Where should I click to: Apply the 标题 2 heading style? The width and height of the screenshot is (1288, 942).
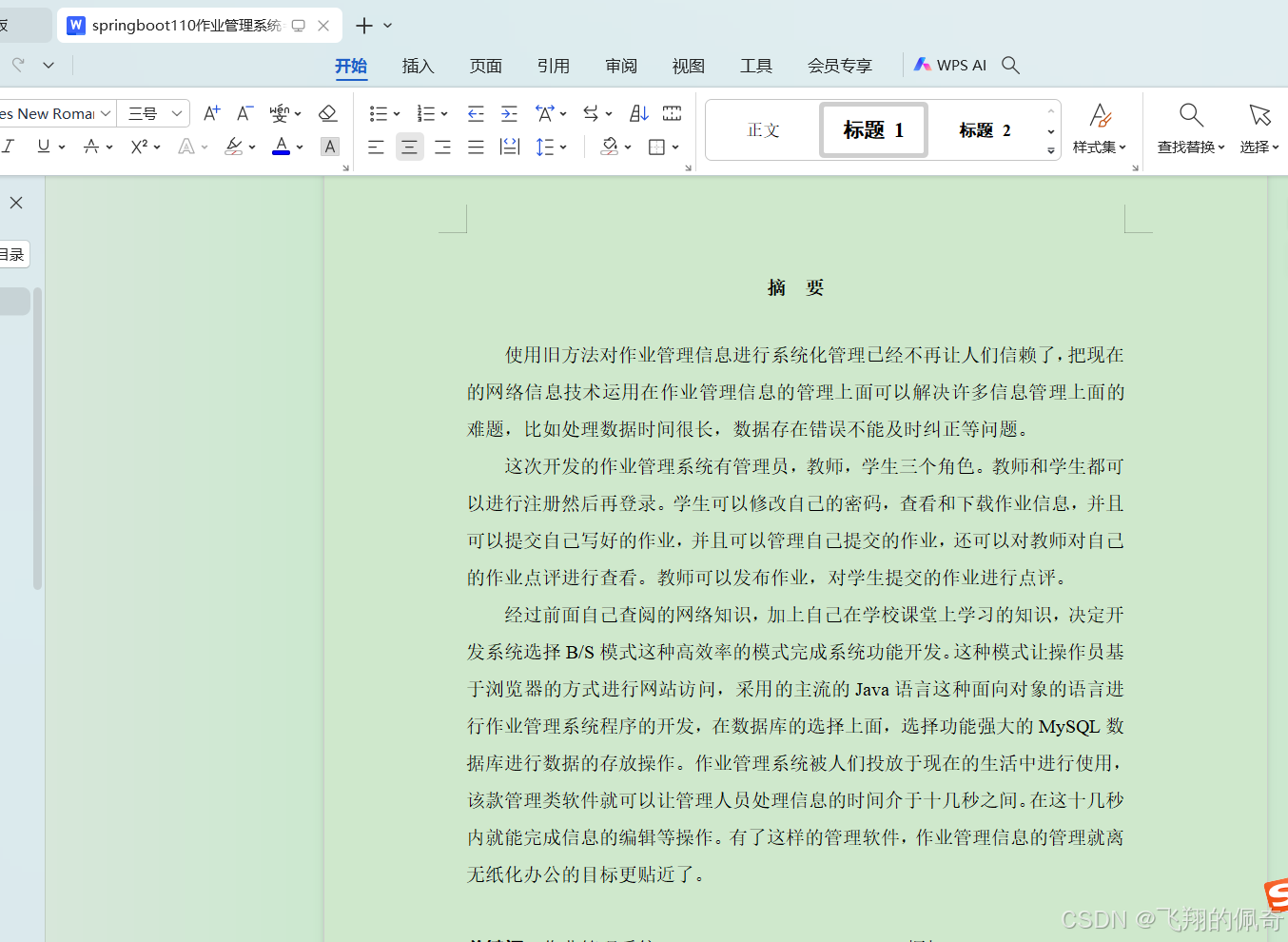986,130
